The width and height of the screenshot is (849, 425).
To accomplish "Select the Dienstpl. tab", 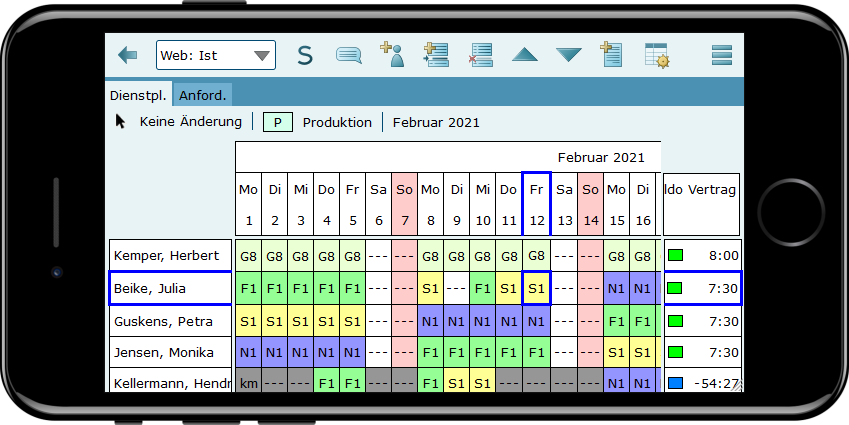I will click(x=139, y=96).
